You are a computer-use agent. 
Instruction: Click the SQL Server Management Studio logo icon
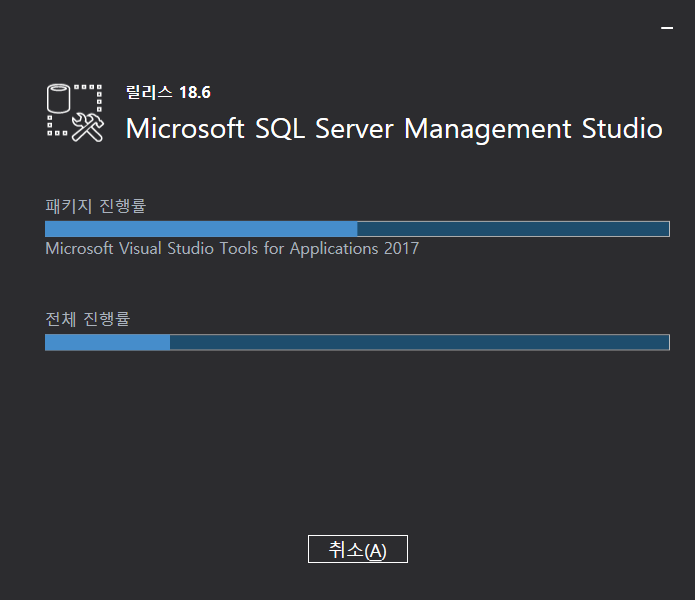click(x=75, y=113)
